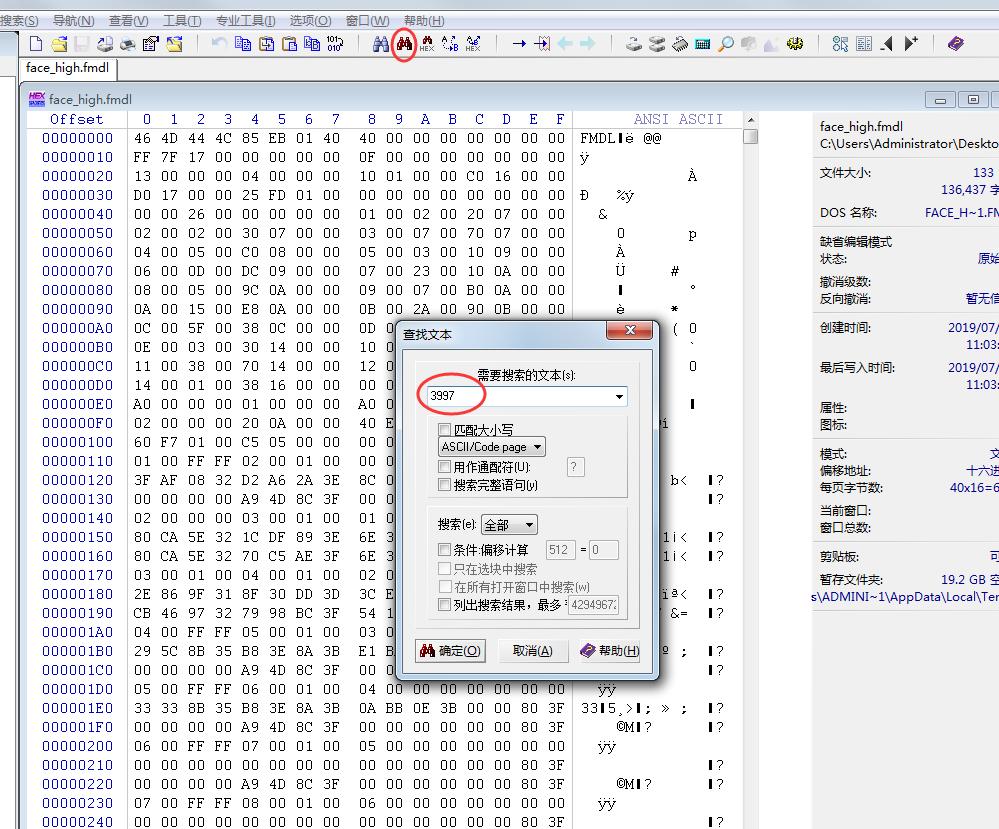Screen dimensions: 999x829
Task: Click the hex view scrollbar up arrow
Action: pos(750,120)
